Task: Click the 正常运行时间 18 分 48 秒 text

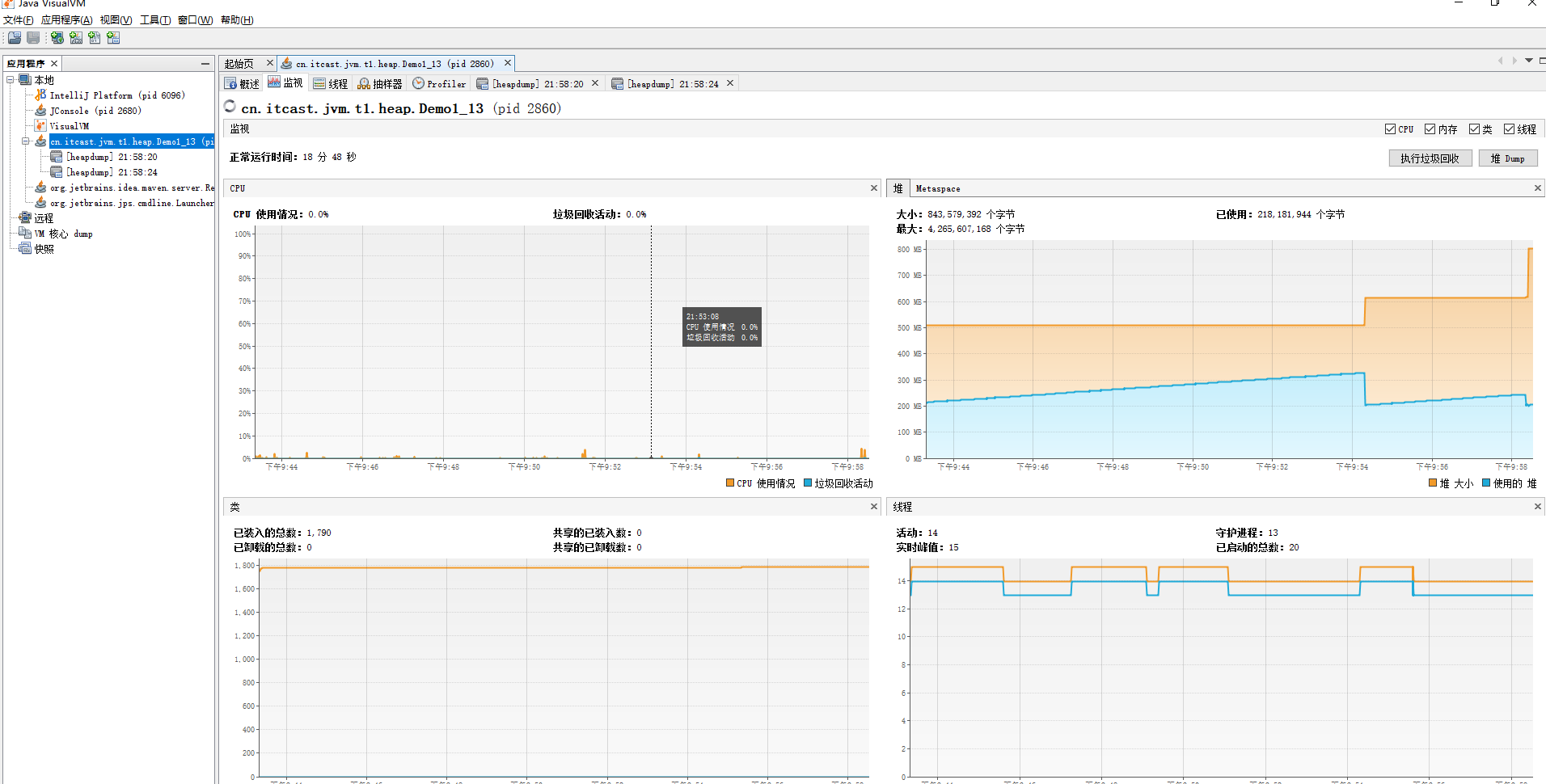Action: point(293,157)
